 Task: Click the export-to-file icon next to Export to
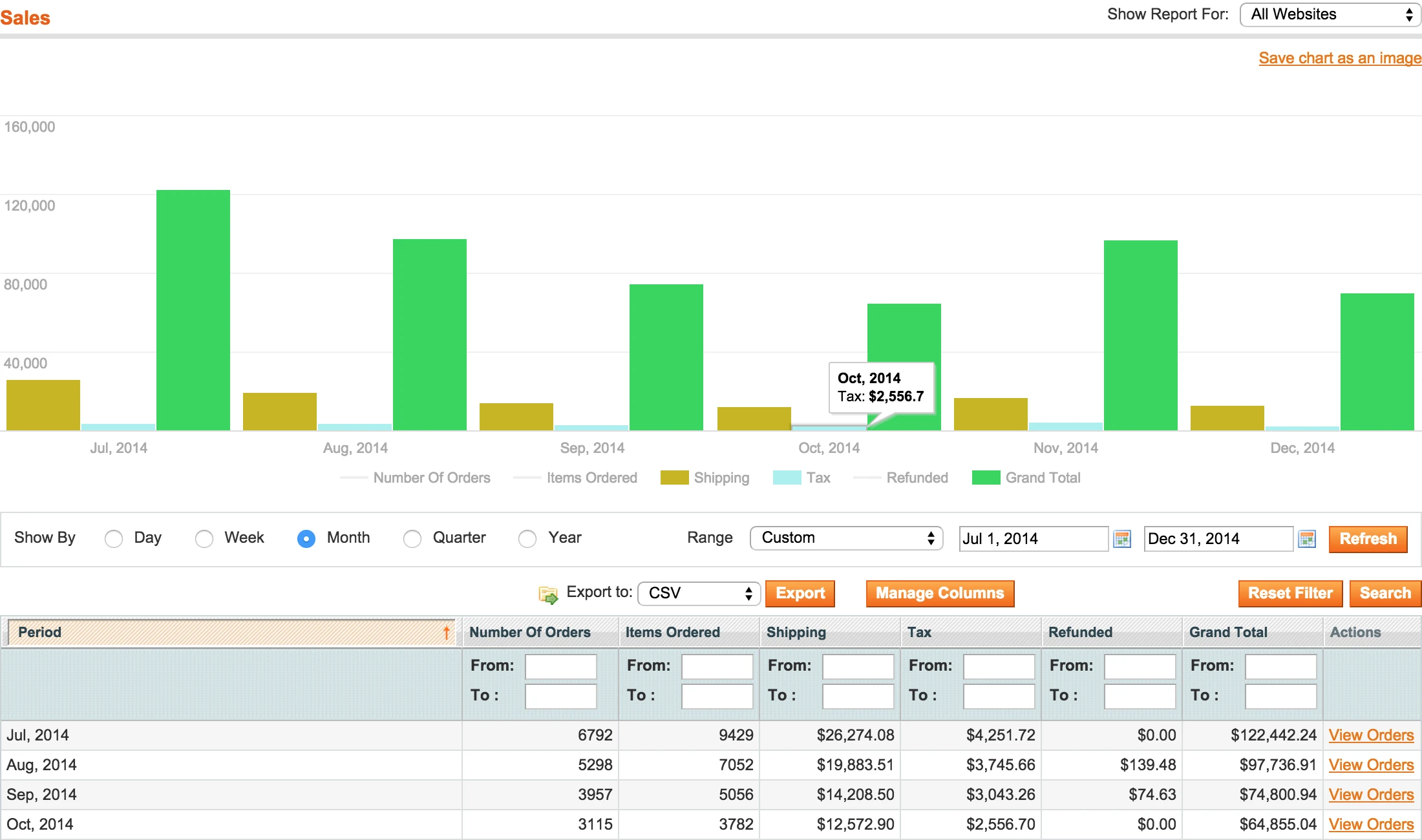point(548,594)
